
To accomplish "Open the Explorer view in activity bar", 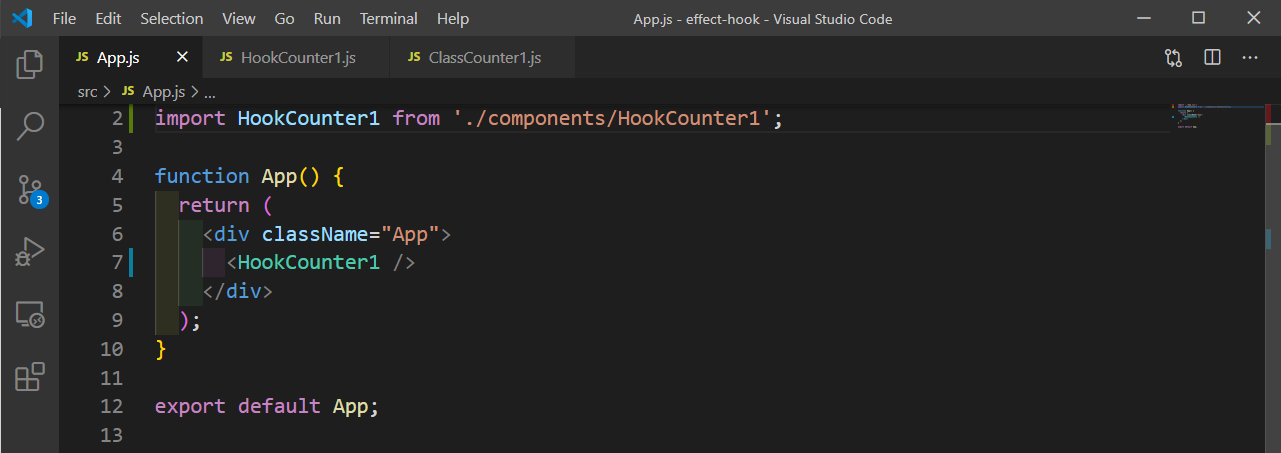I will click(30, 64).
